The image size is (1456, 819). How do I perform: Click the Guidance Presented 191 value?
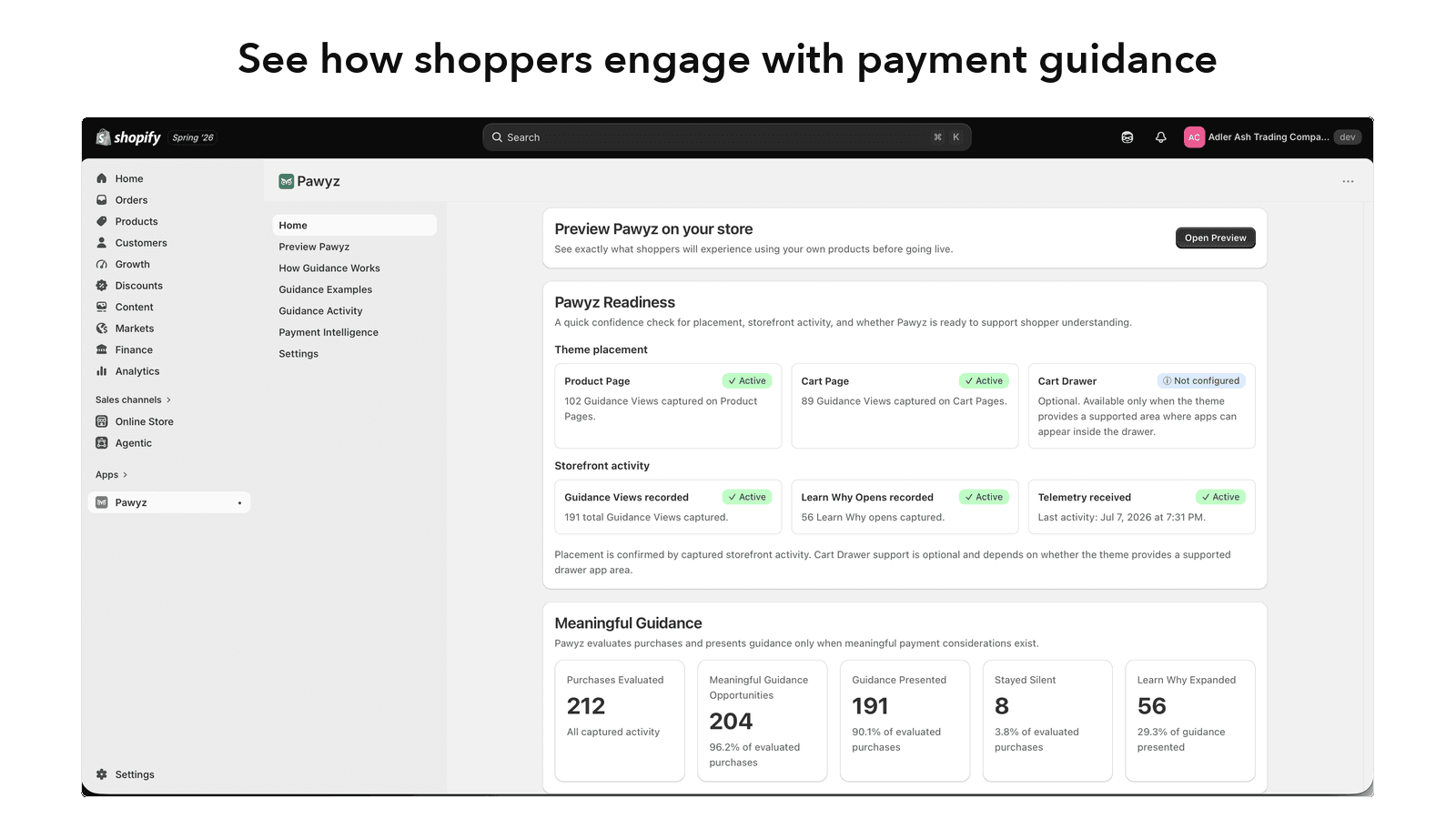[870, 706]
